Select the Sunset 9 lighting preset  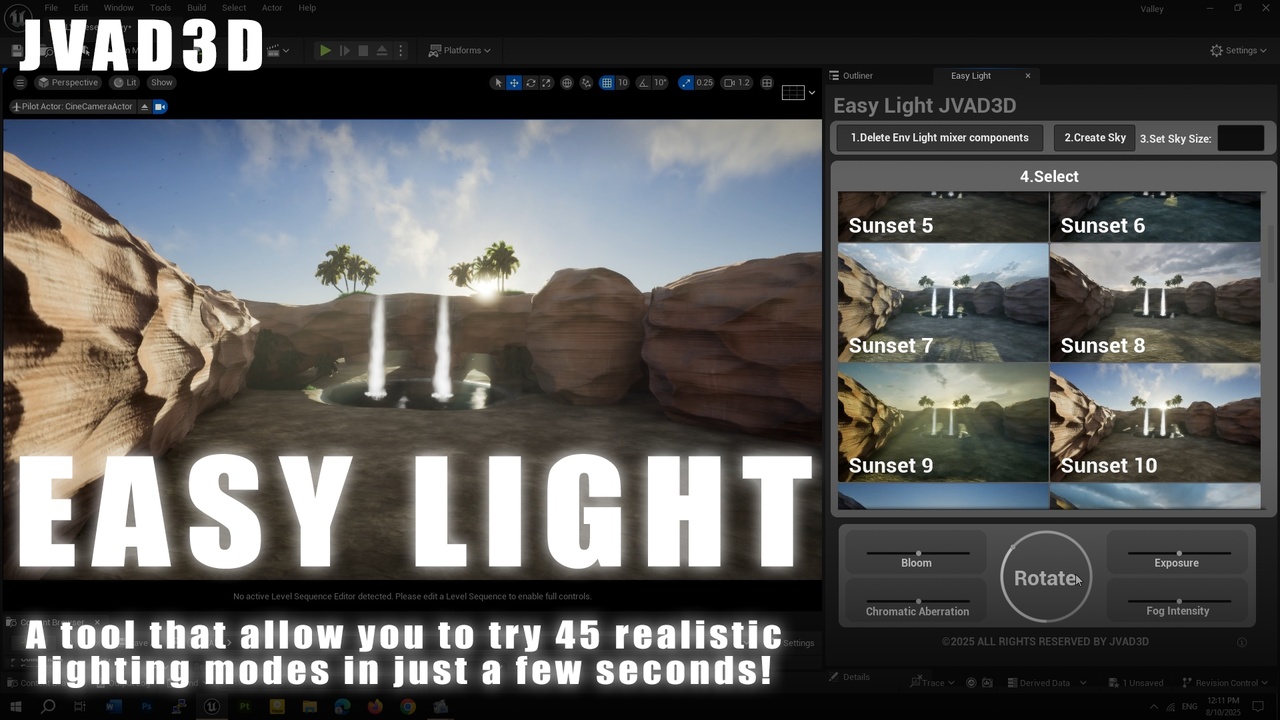943,422
